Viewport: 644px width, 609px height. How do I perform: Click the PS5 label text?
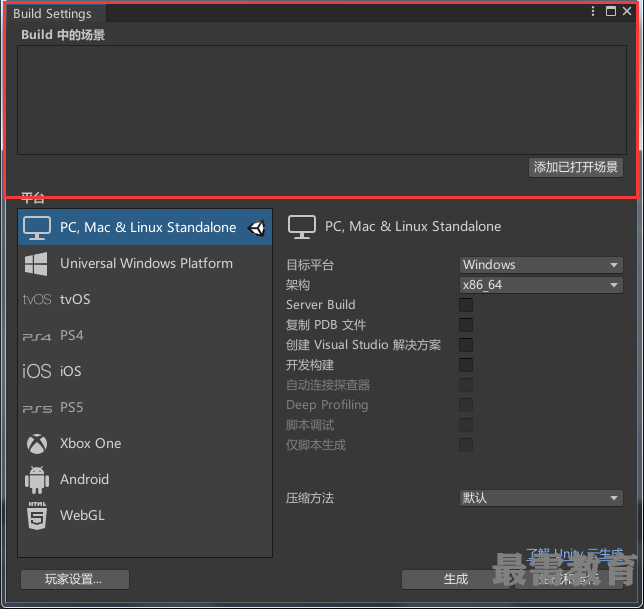point(71,407)
